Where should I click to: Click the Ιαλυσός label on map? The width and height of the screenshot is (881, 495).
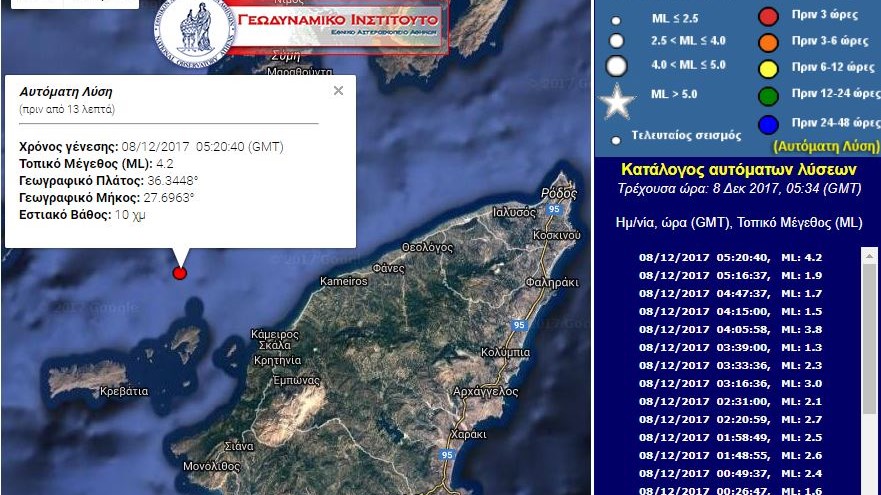514,212
